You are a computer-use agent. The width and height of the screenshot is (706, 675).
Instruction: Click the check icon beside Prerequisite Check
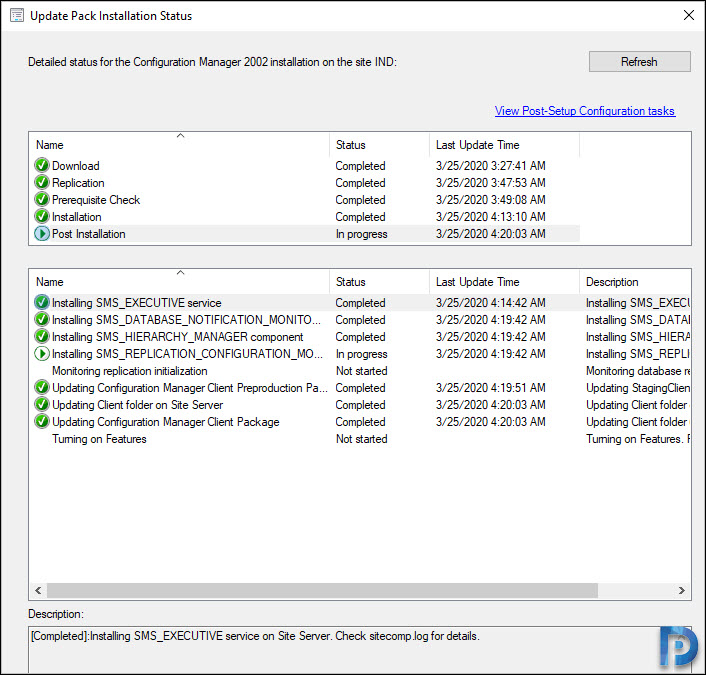click(x=42, y=199)
